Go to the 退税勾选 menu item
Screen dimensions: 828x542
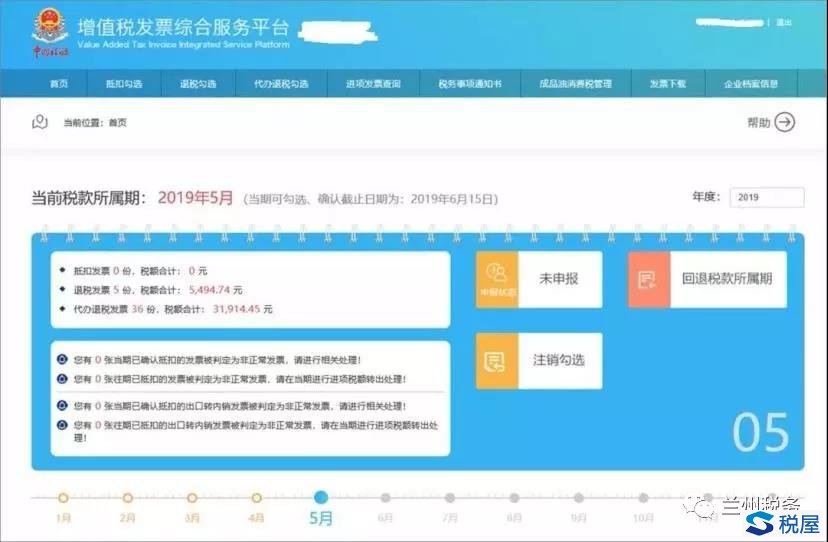tap(197, 84)
